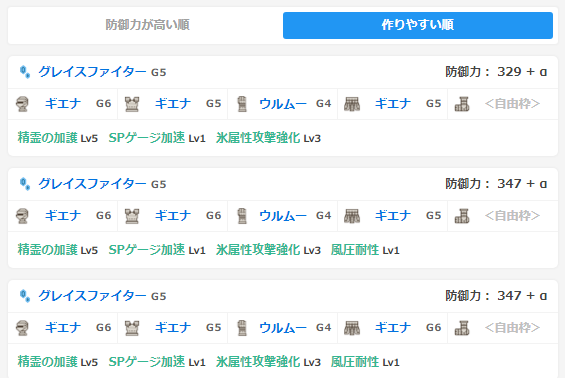565x378 pixels.
Task: Click chest armor icon in set with waist G6
Action: pyautogui.click(x=132, y=328)
